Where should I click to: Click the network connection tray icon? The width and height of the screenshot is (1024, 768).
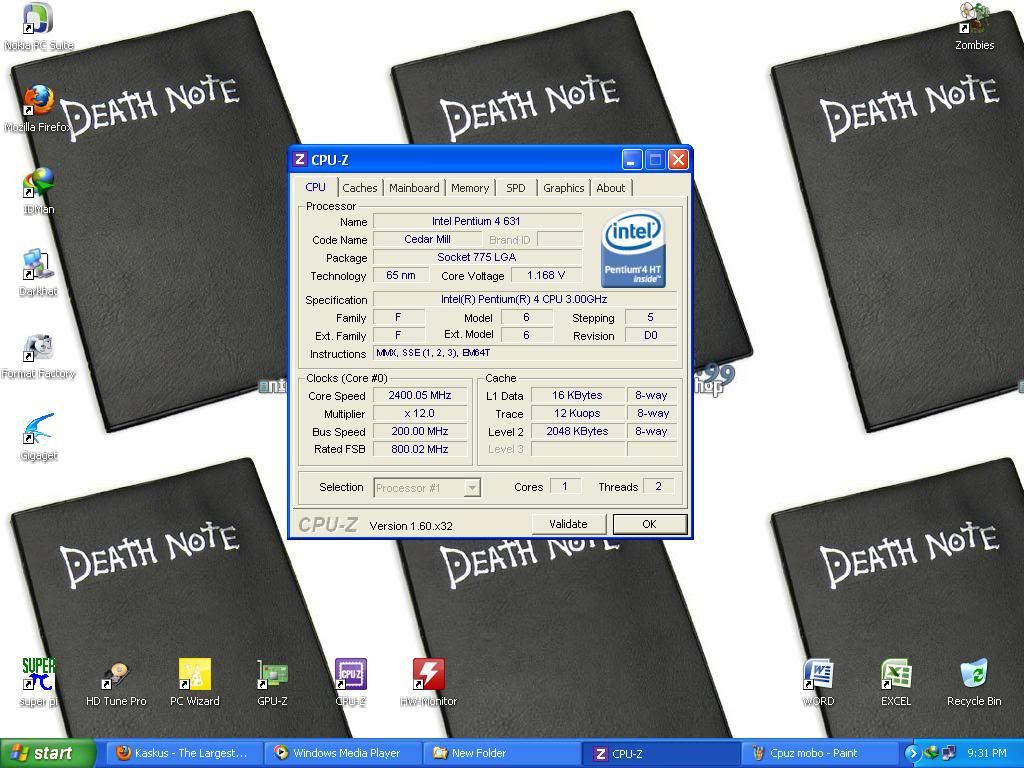[949, 753]
